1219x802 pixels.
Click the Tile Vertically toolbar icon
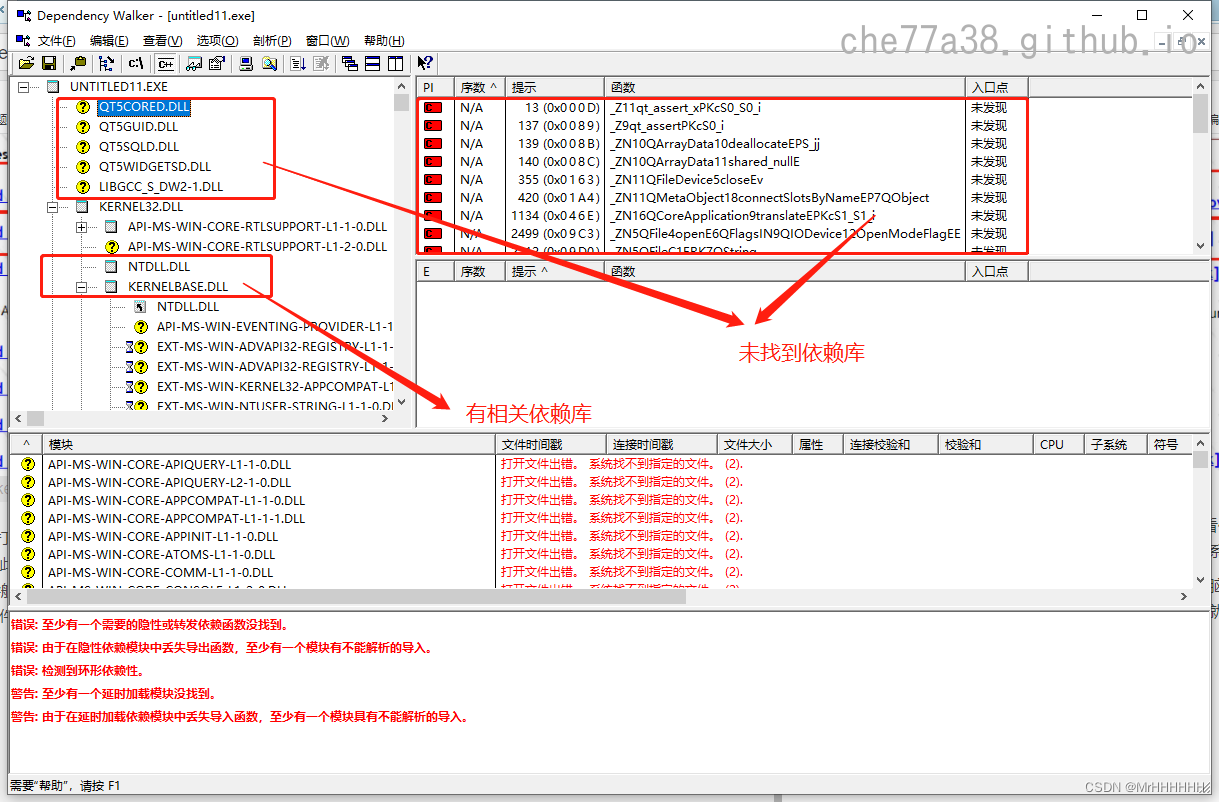pos(395,63)
